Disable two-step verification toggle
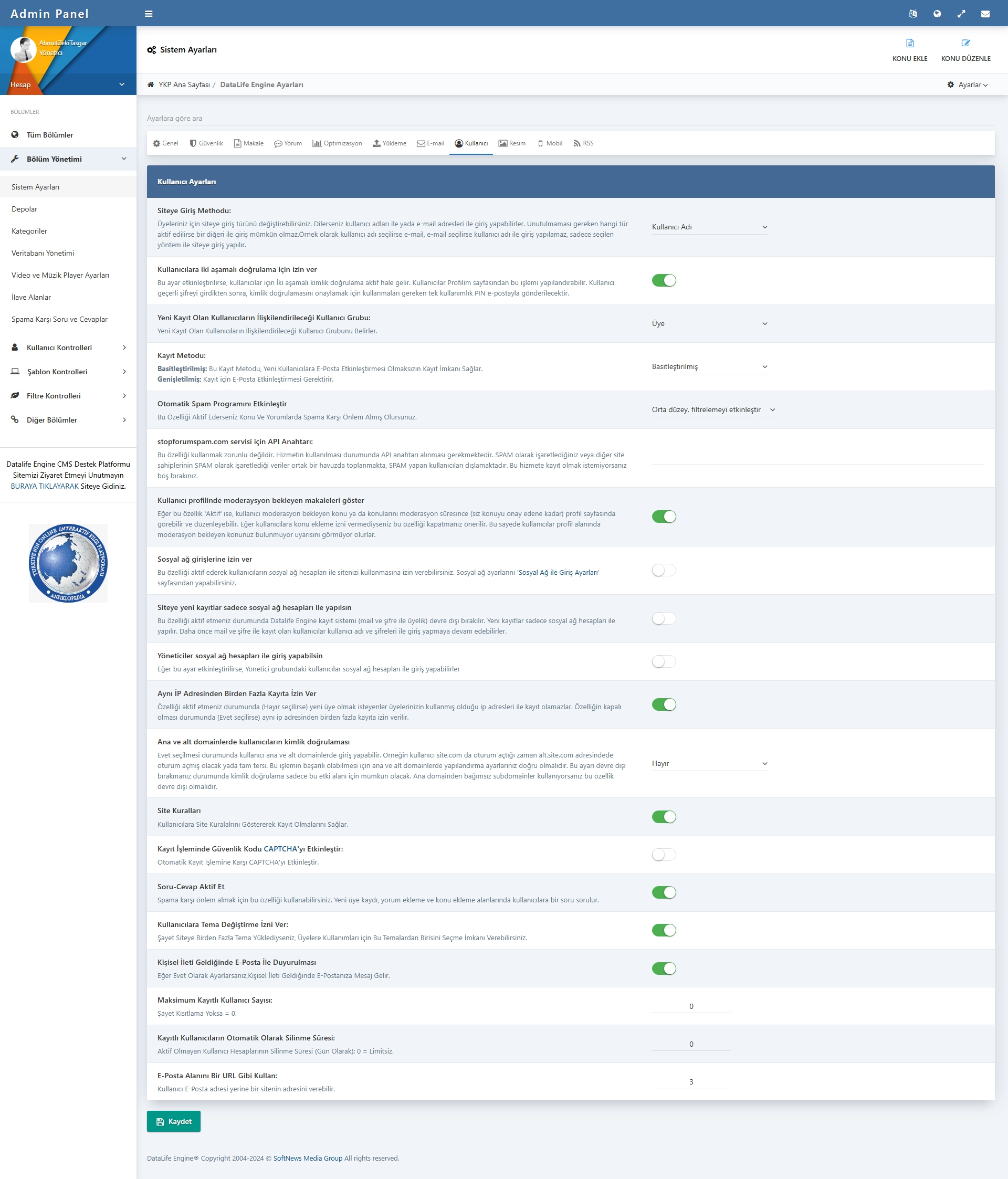 [664, 280]
